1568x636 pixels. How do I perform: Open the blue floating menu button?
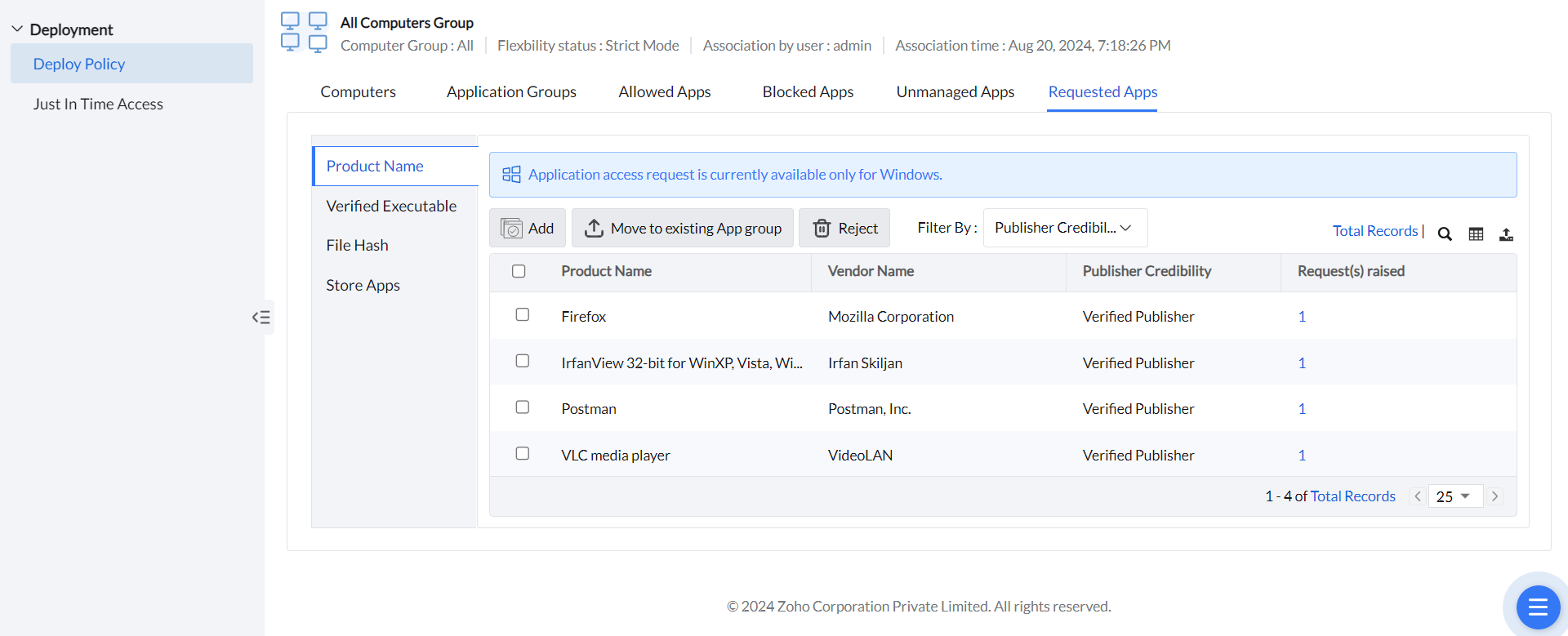(1537, 607)
